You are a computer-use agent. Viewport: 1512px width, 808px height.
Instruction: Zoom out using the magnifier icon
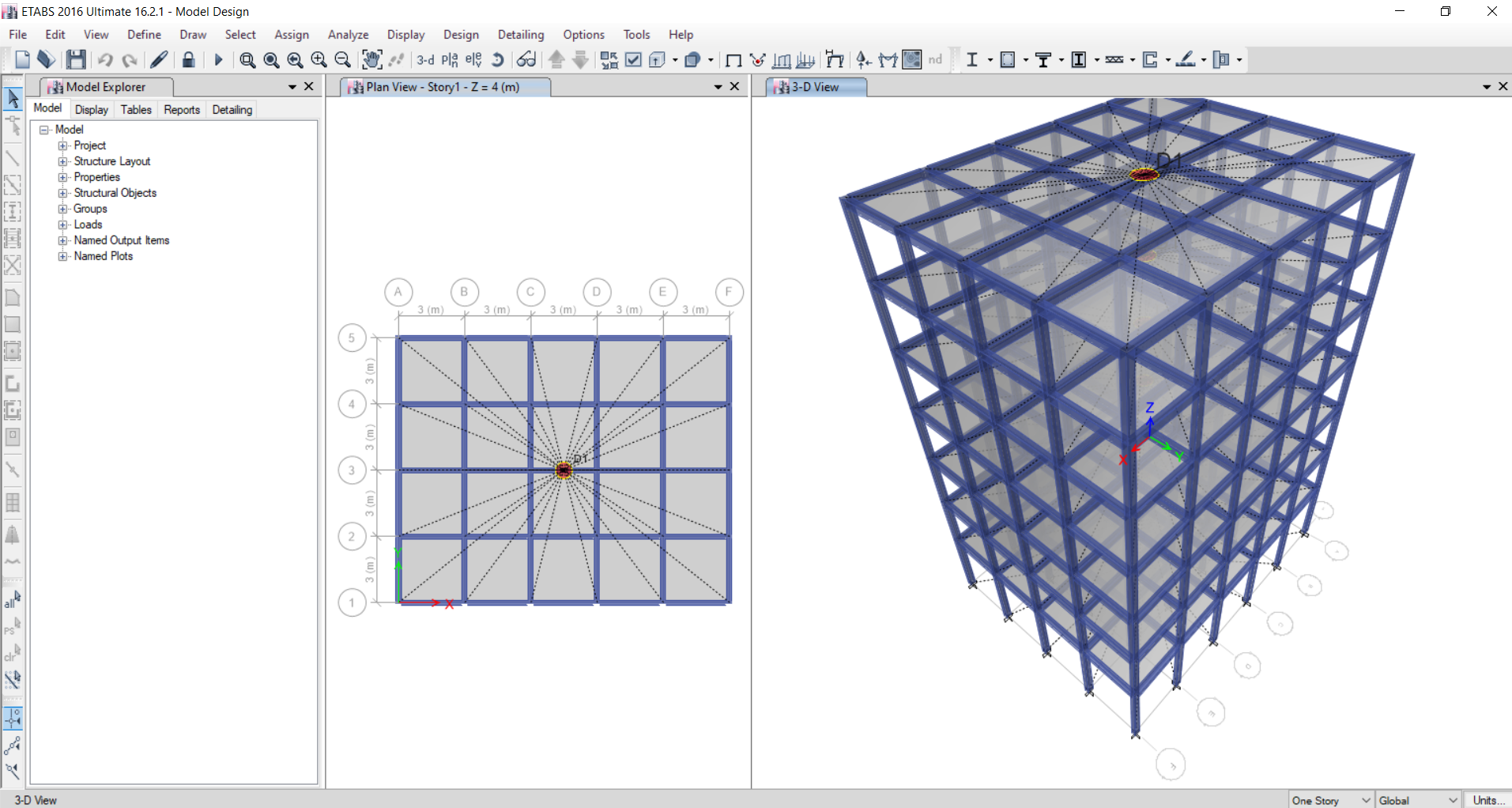(342, 59)
